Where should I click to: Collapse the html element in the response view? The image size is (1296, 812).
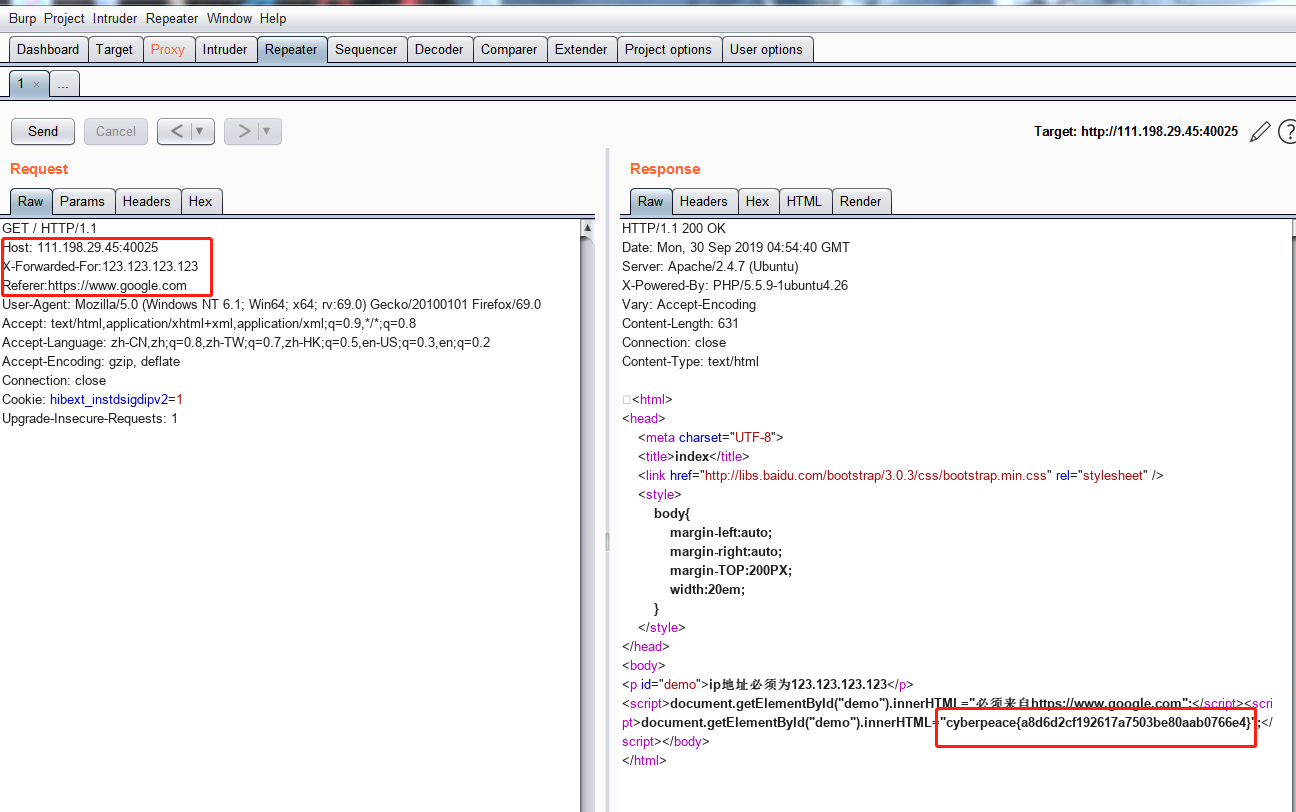(626, 399)
